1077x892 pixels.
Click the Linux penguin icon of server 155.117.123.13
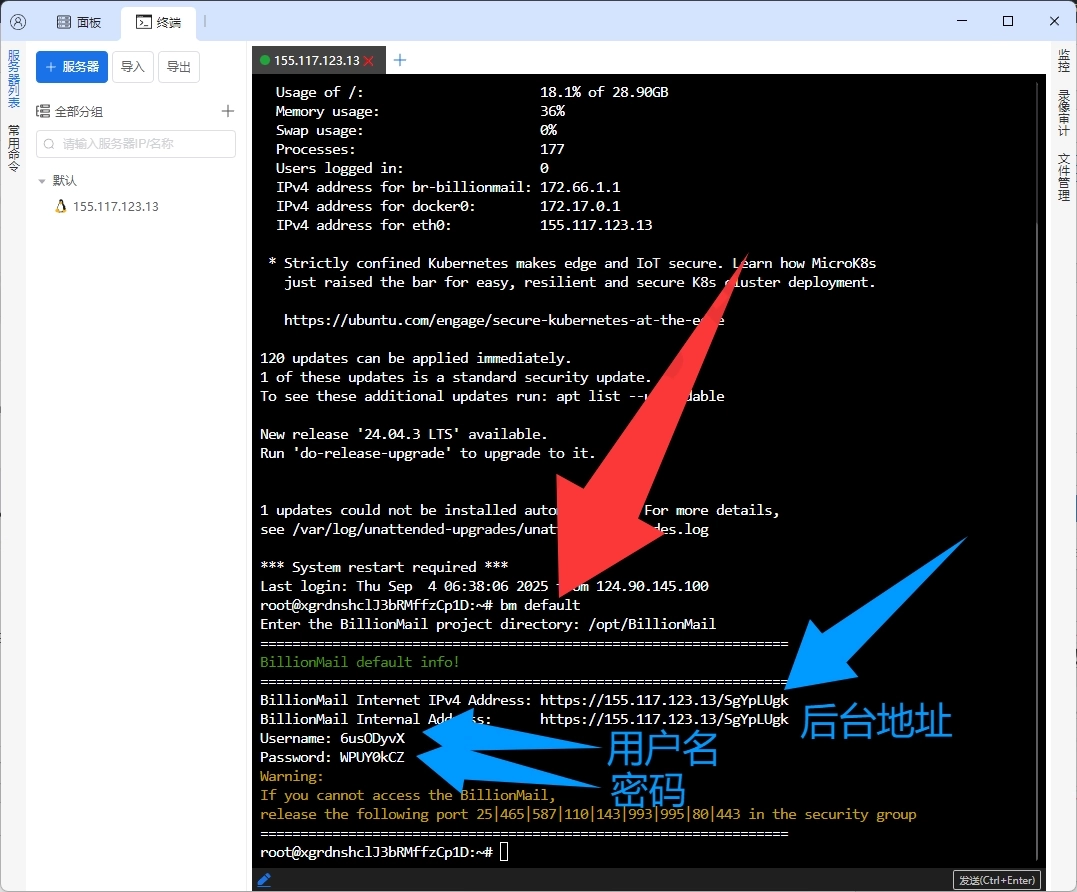point(60,206)
